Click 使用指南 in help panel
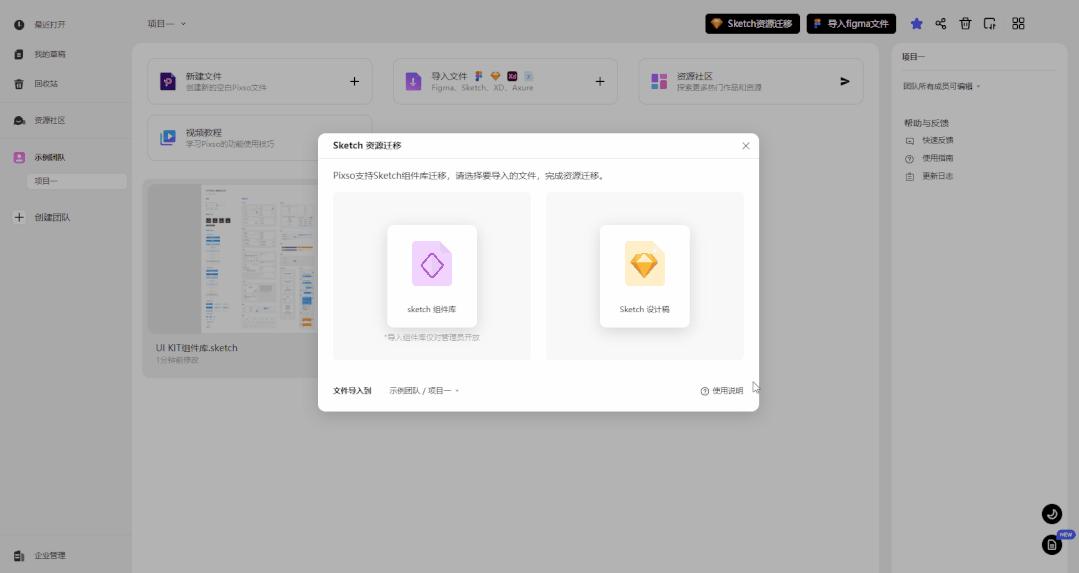Screen dimensions: 1079x573 tap(937, 158)
